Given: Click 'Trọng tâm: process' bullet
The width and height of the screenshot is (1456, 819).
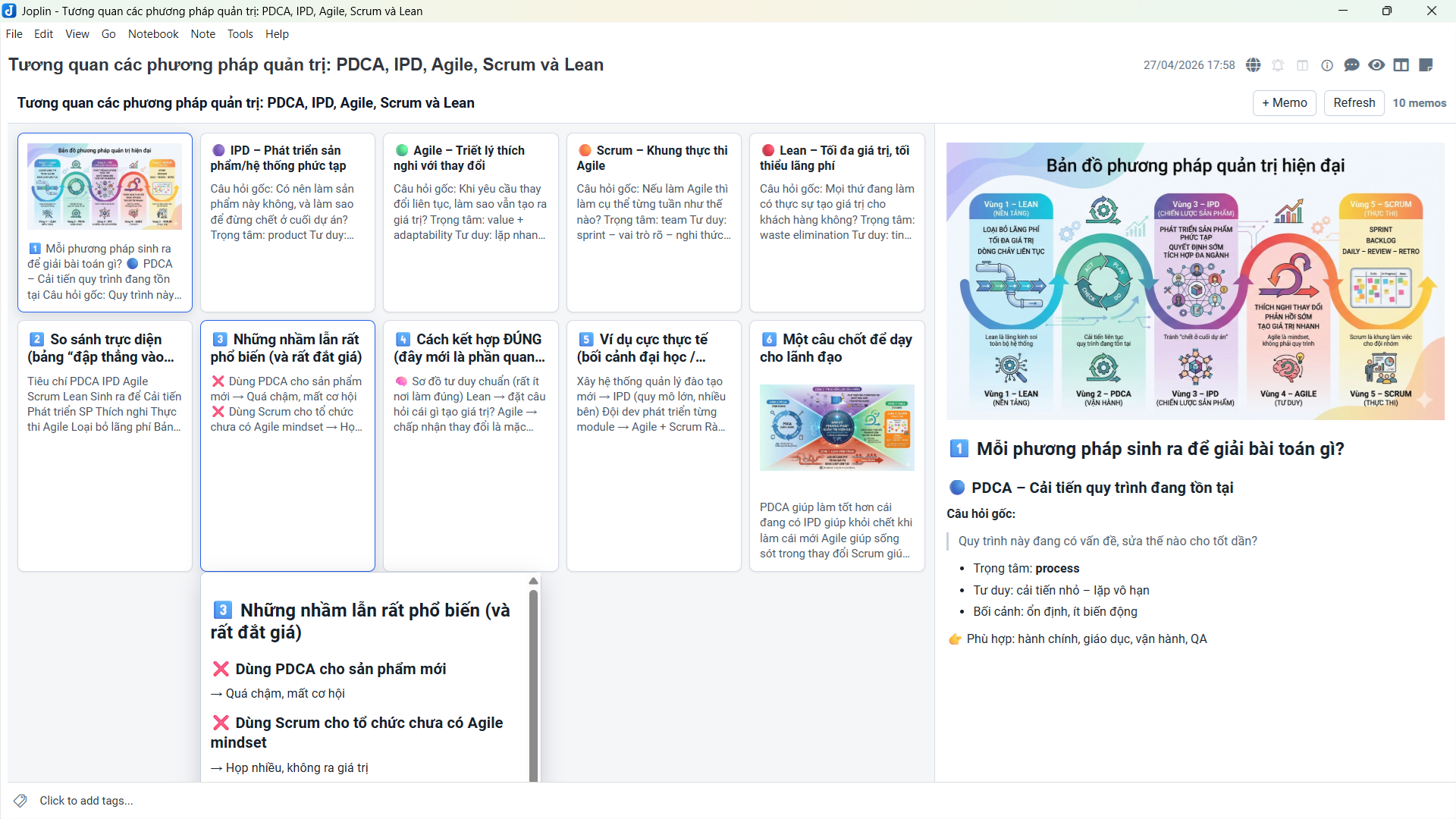Looking at the screenshot, I should click(x=1026, y=568).
